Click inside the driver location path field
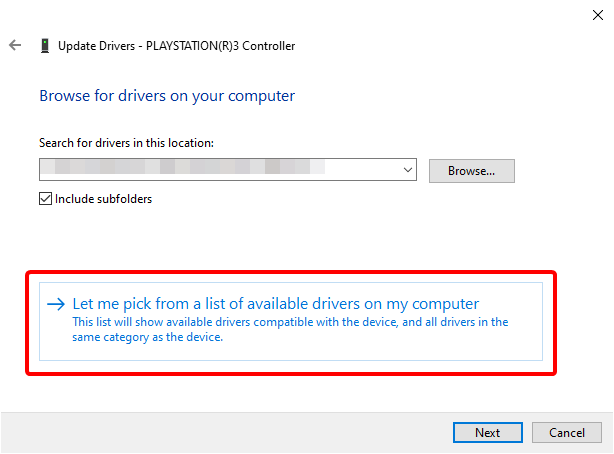614x454 pixels. click(220, 171)
